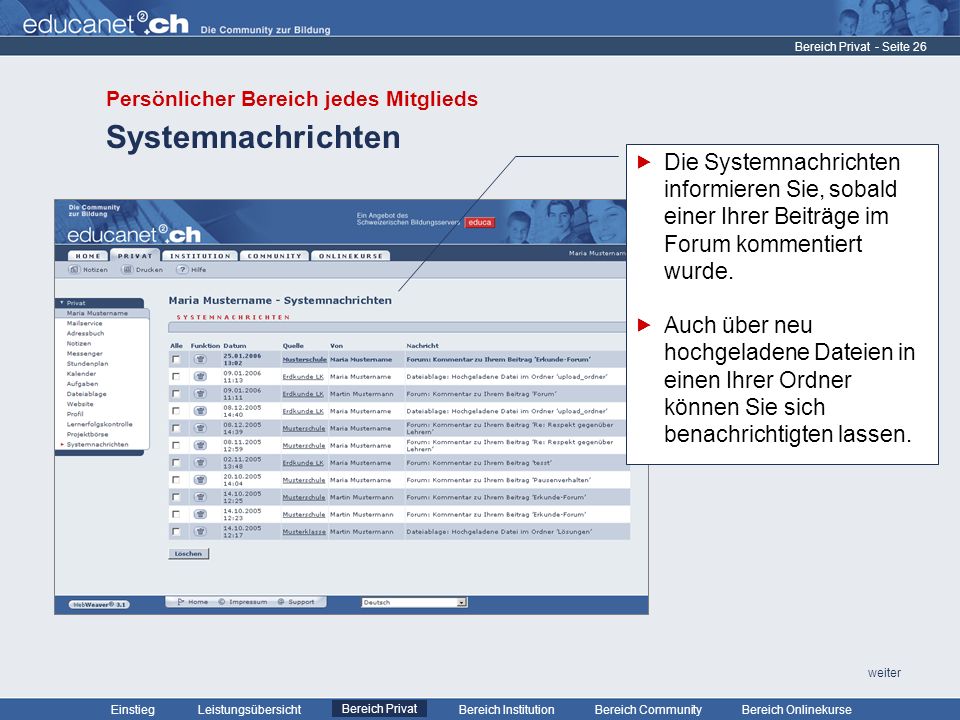This screenshot has width=960, height=720.
Task: Click function icon for 14.10.2005 12:25 message
Action: (x=200, y=497)
